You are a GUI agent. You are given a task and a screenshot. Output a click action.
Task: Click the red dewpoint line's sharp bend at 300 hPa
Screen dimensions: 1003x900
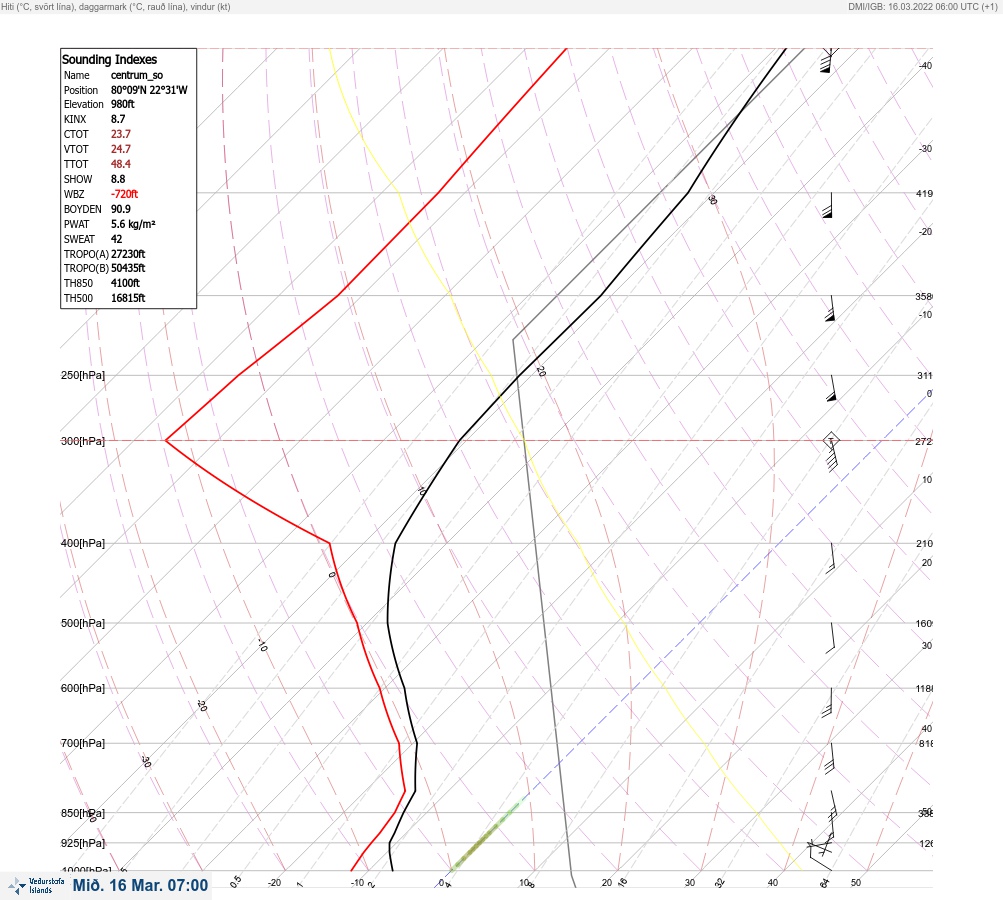pos(166,440)
